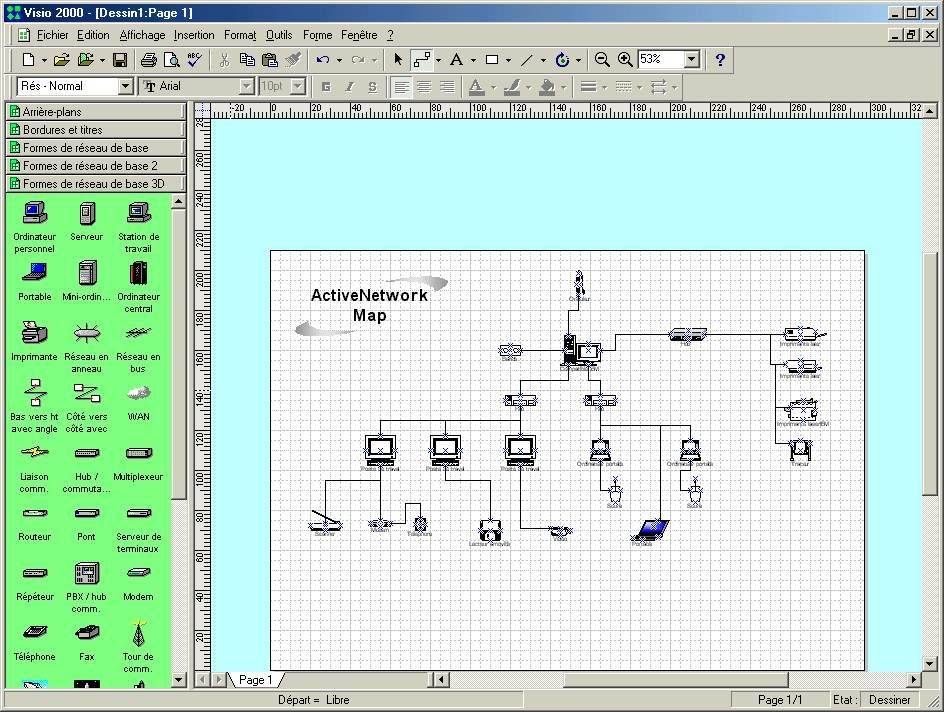Open Help with the question mark icon
Viewport: 944px width, 712px height.
(719, 60)
